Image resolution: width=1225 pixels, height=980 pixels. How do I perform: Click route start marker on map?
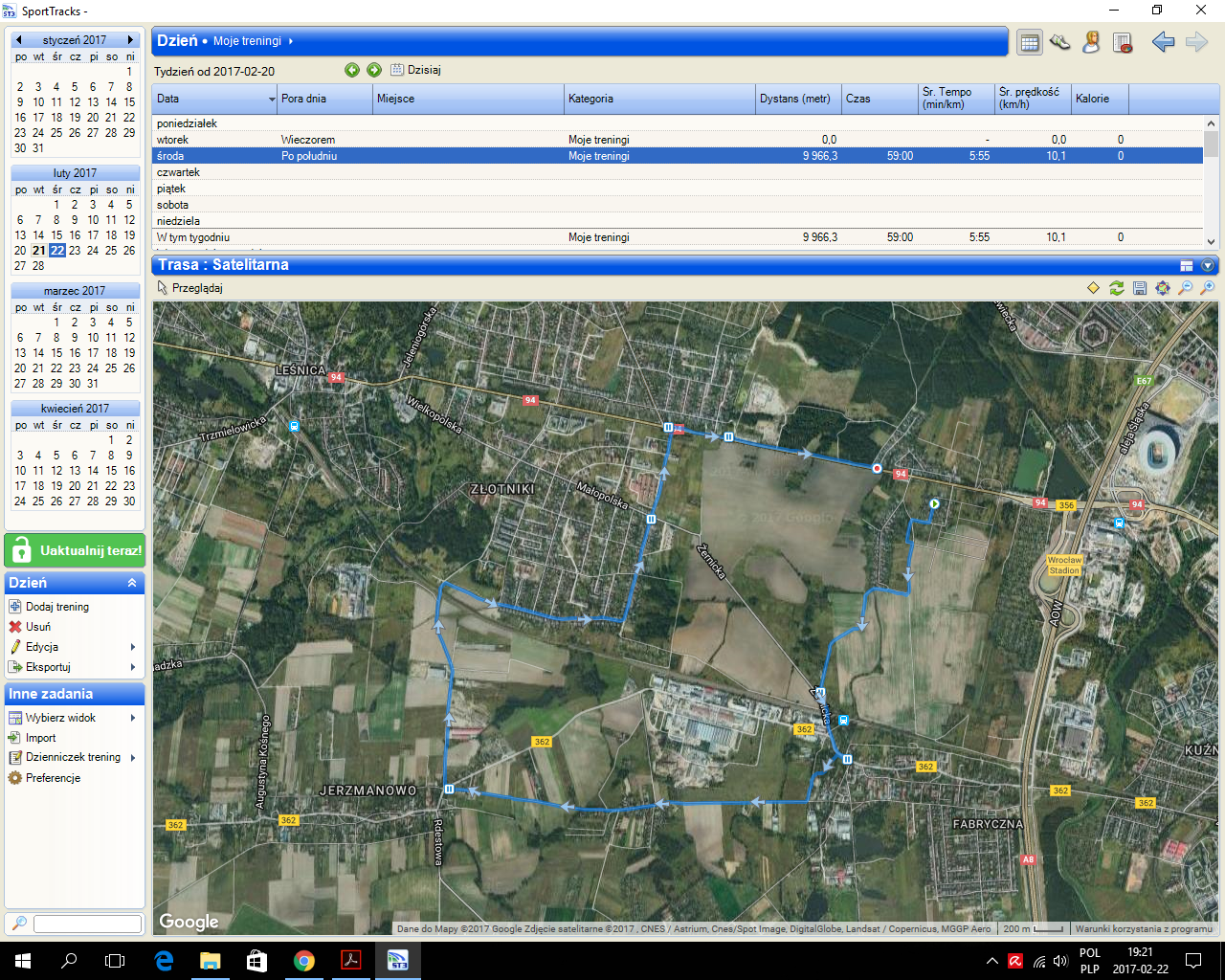[x=934, y=503]
